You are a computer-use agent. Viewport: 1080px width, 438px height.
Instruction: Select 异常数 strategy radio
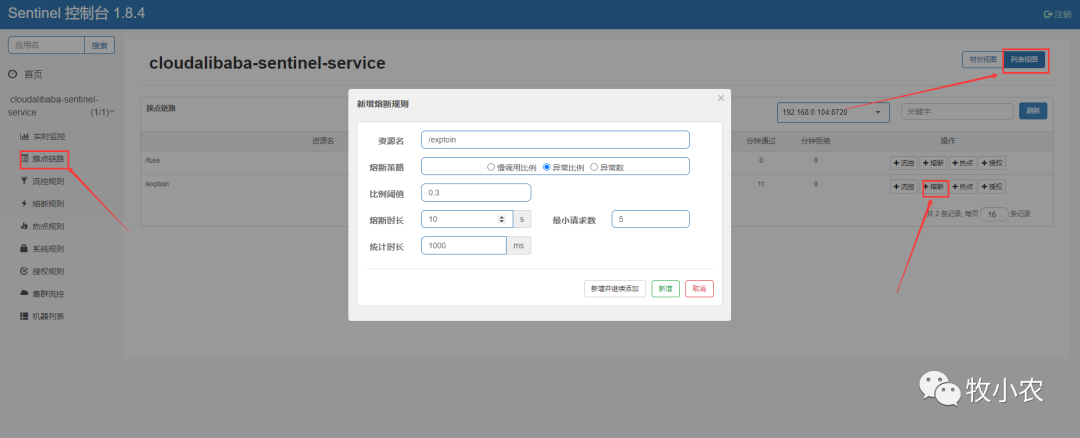594,167
